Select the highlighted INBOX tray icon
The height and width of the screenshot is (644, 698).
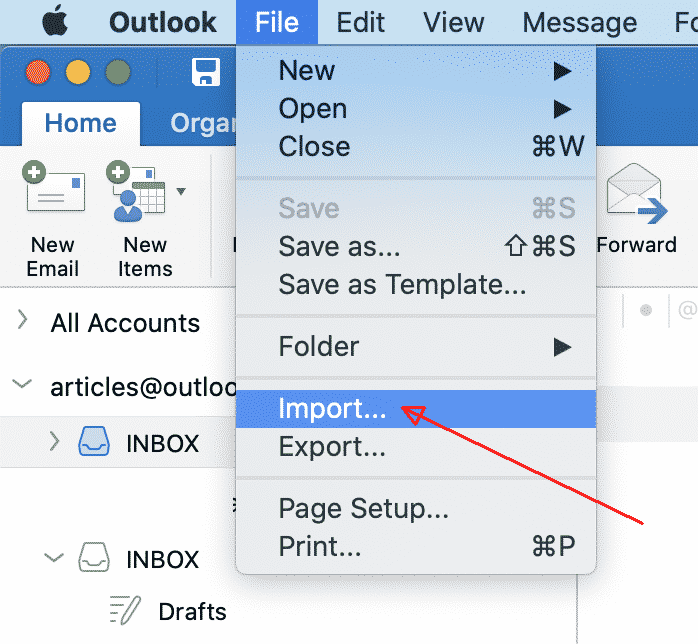tap(93, 441)
